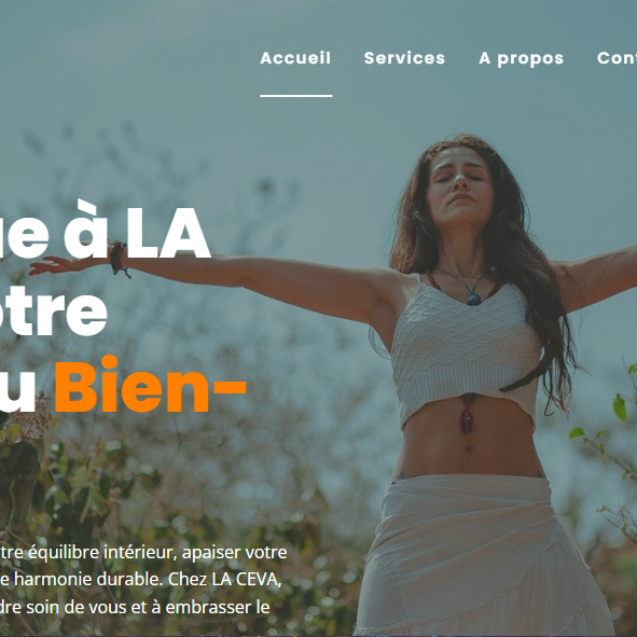637x637 pixels.
Task: Click the blue pendant necklace
Action: point(473,297)
